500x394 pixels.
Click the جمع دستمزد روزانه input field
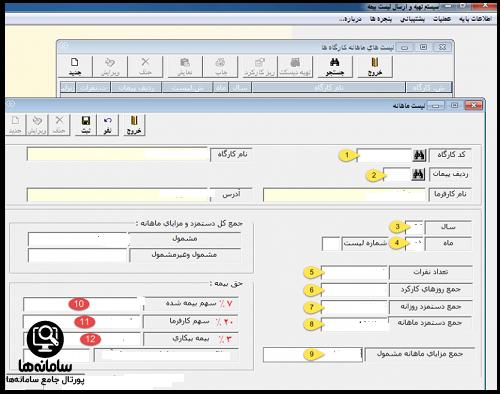[x=354, y=307]
